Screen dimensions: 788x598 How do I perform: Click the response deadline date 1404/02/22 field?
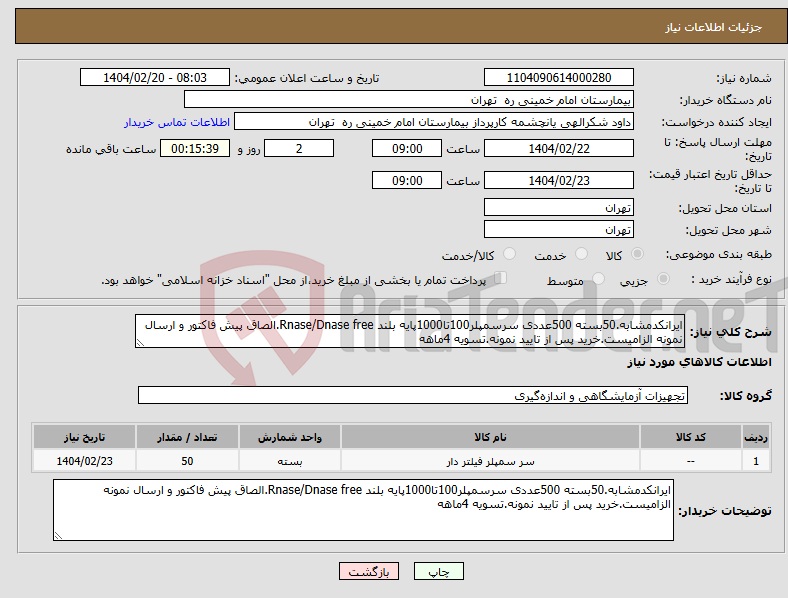point(559,148)
